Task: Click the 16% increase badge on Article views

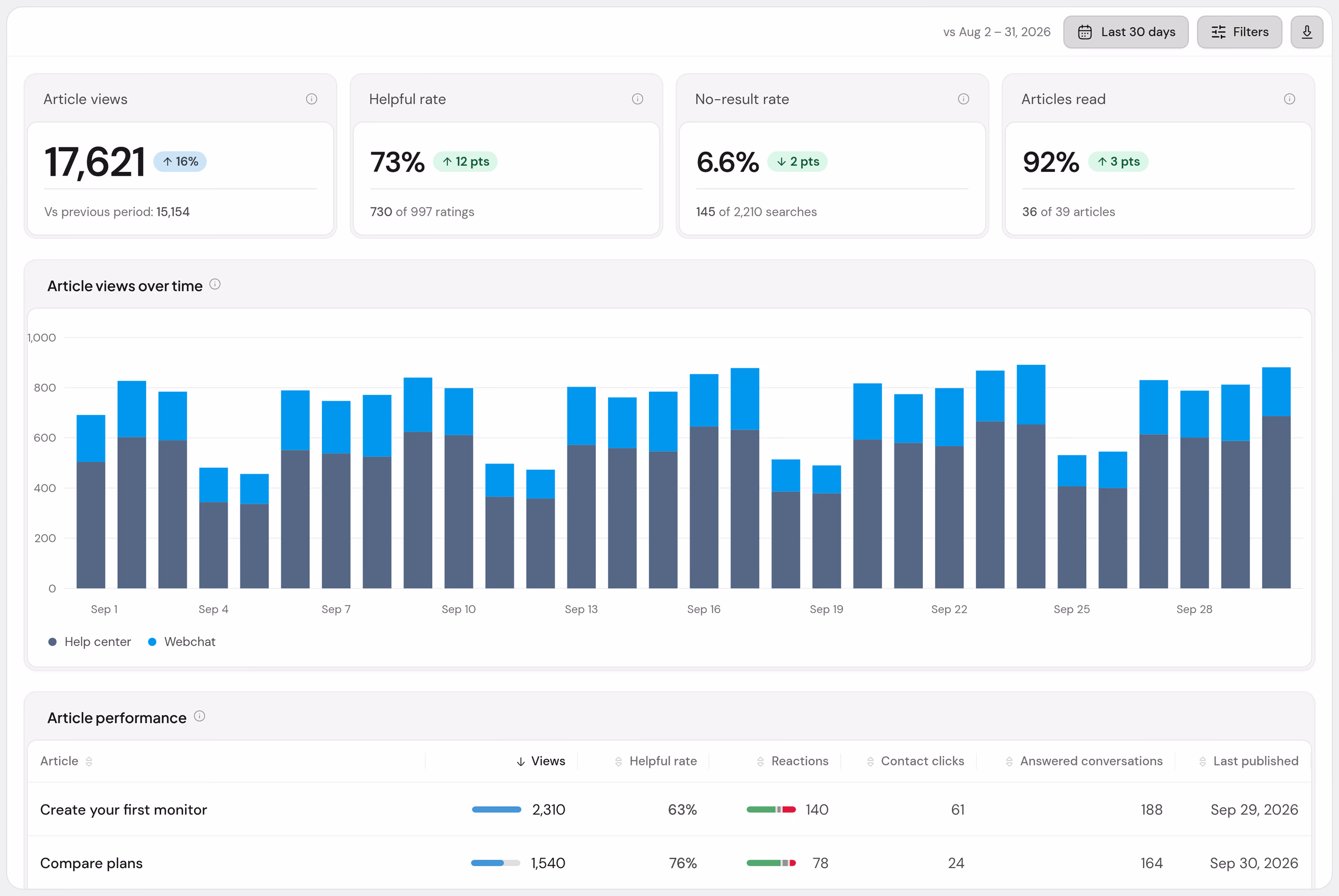Action: 180,162
